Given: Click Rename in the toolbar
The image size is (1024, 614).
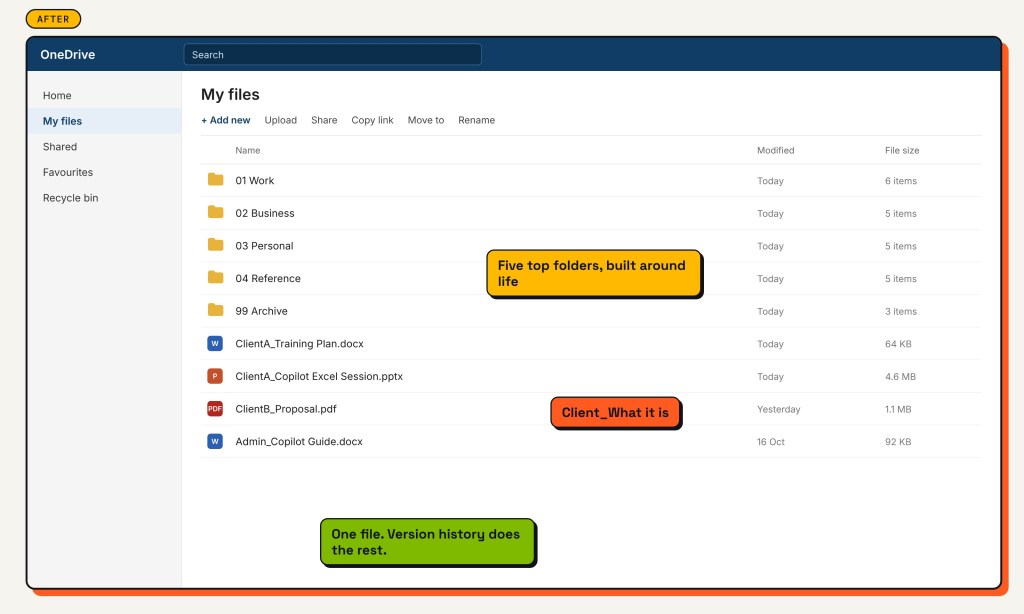Looking at the screenshot, I should click(x=476, y=120).
